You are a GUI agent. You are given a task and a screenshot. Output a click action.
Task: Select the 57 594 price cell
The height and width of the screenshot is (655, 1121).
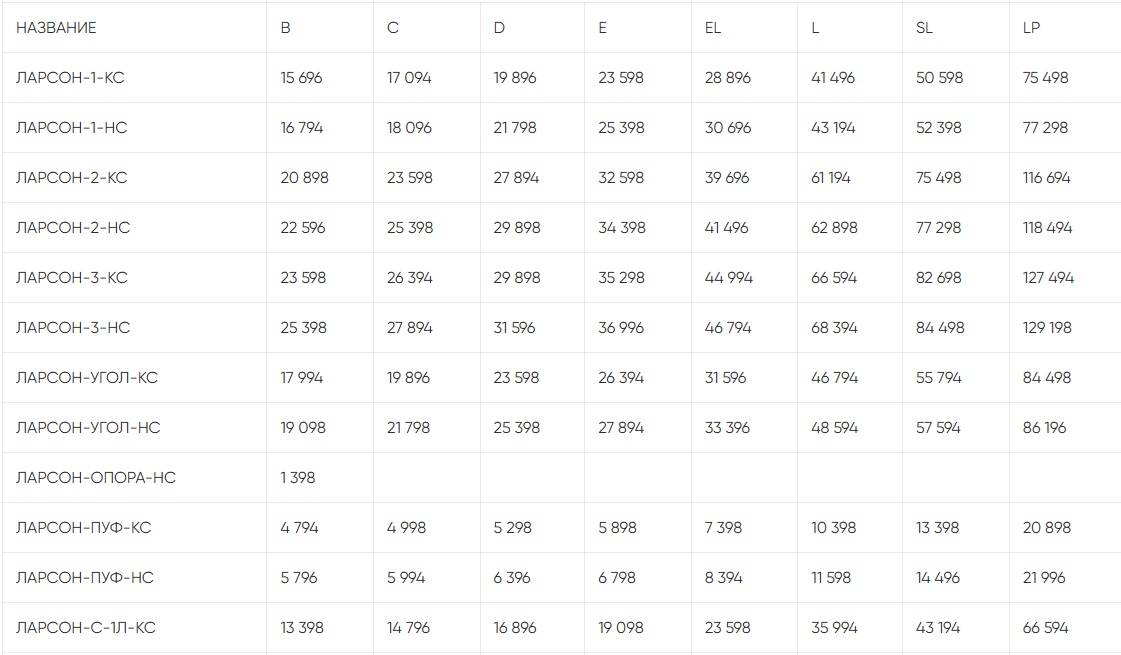(938, 428)
